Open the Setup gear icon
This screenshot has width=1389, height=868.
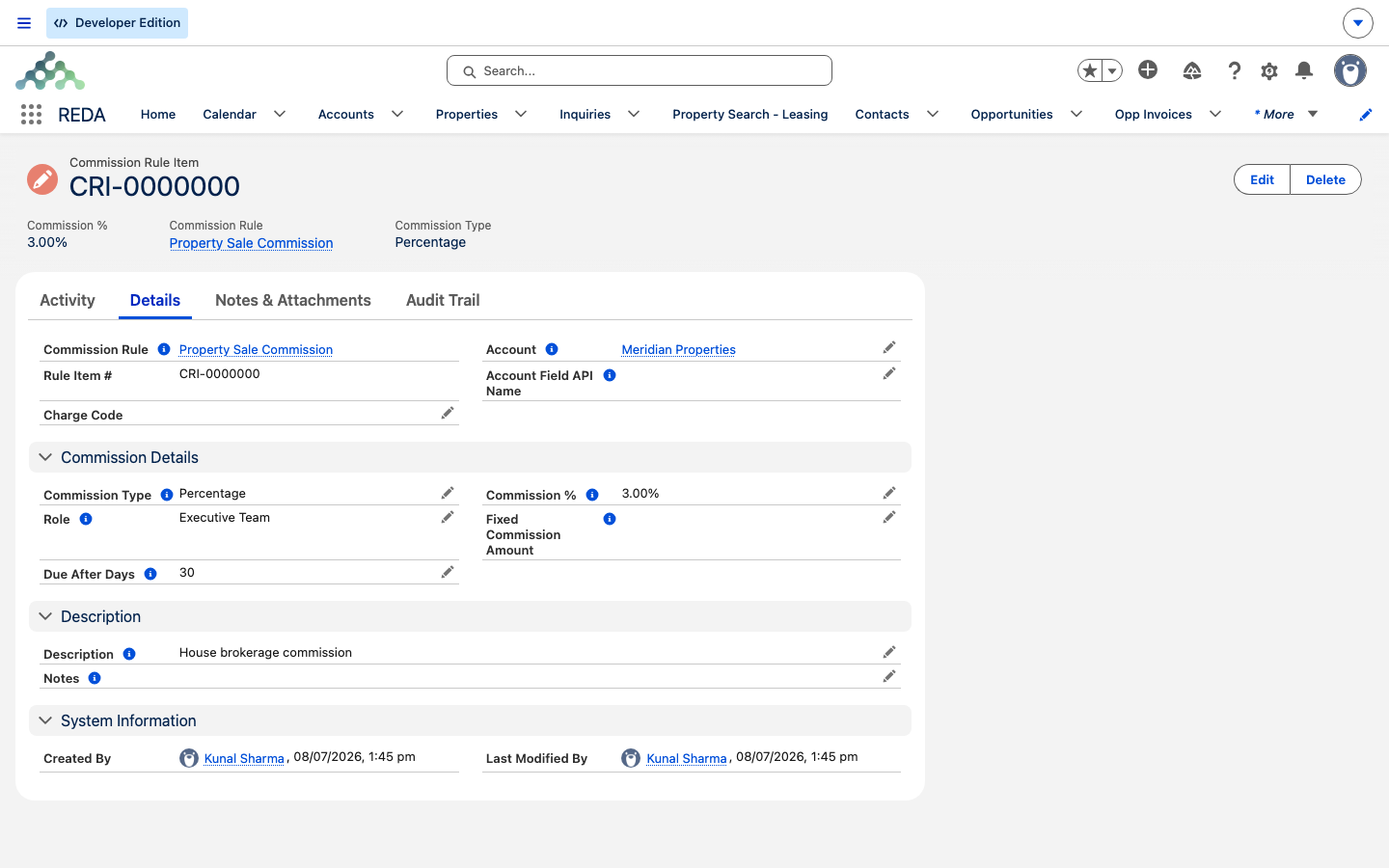1269,70
